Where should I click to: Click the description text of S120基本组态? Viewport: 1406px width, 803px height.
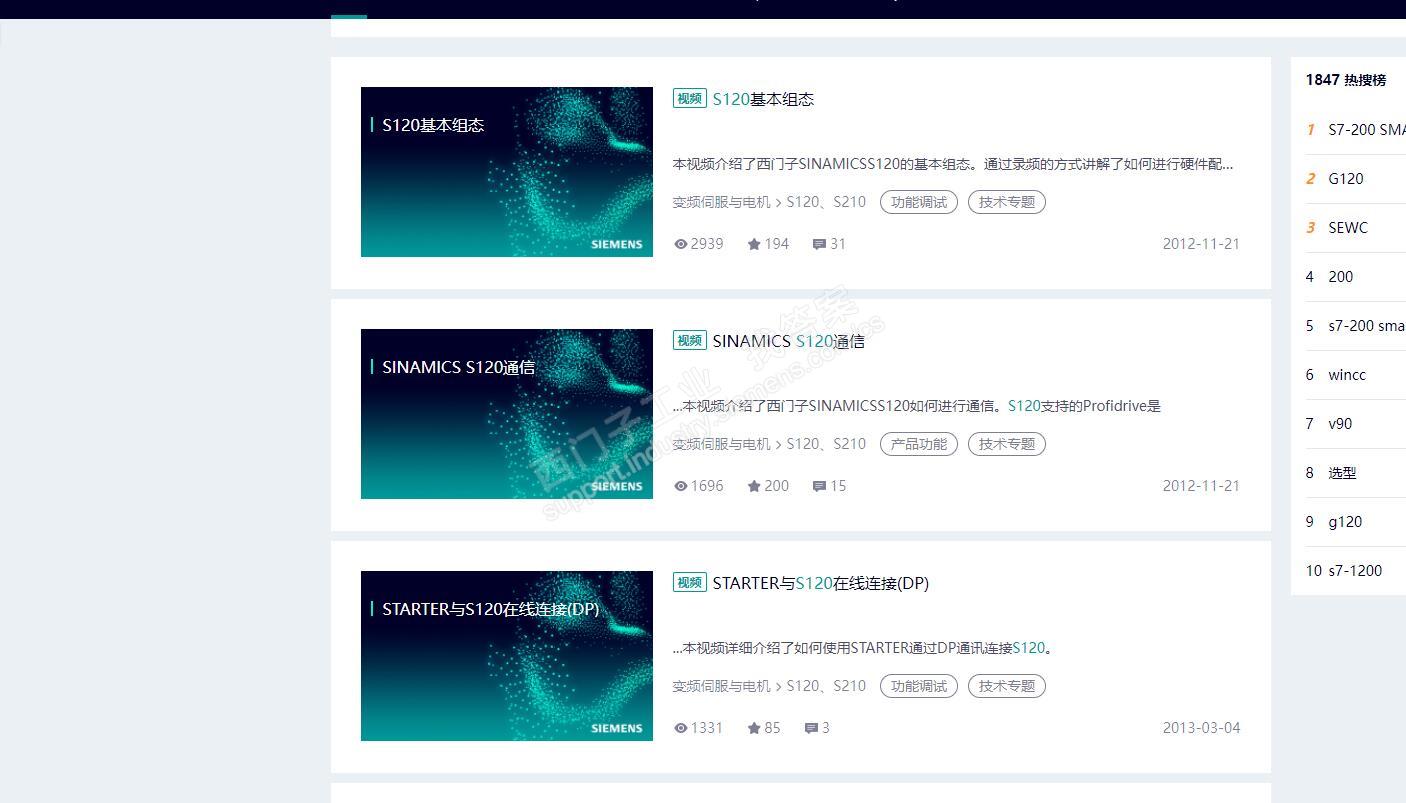pyautogui.click(x=953, y=164)
